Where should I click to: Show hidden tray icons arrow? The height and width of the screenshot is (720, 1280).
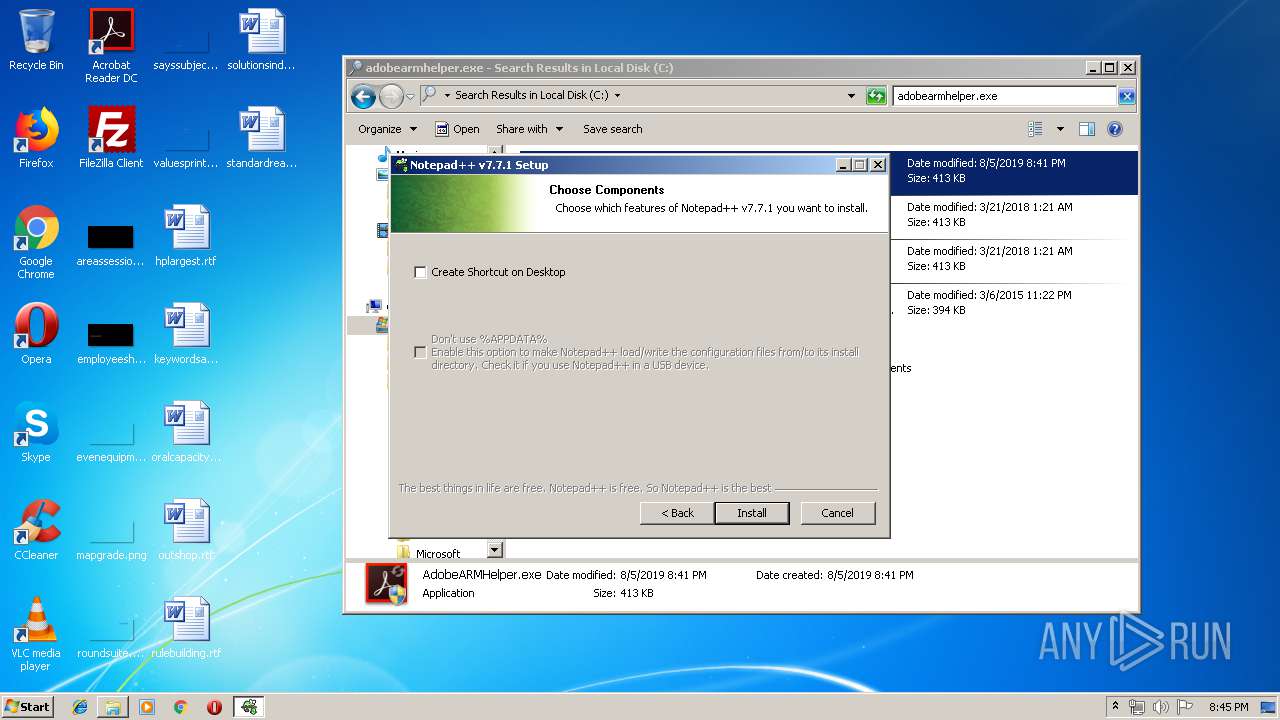(1116, 707)
